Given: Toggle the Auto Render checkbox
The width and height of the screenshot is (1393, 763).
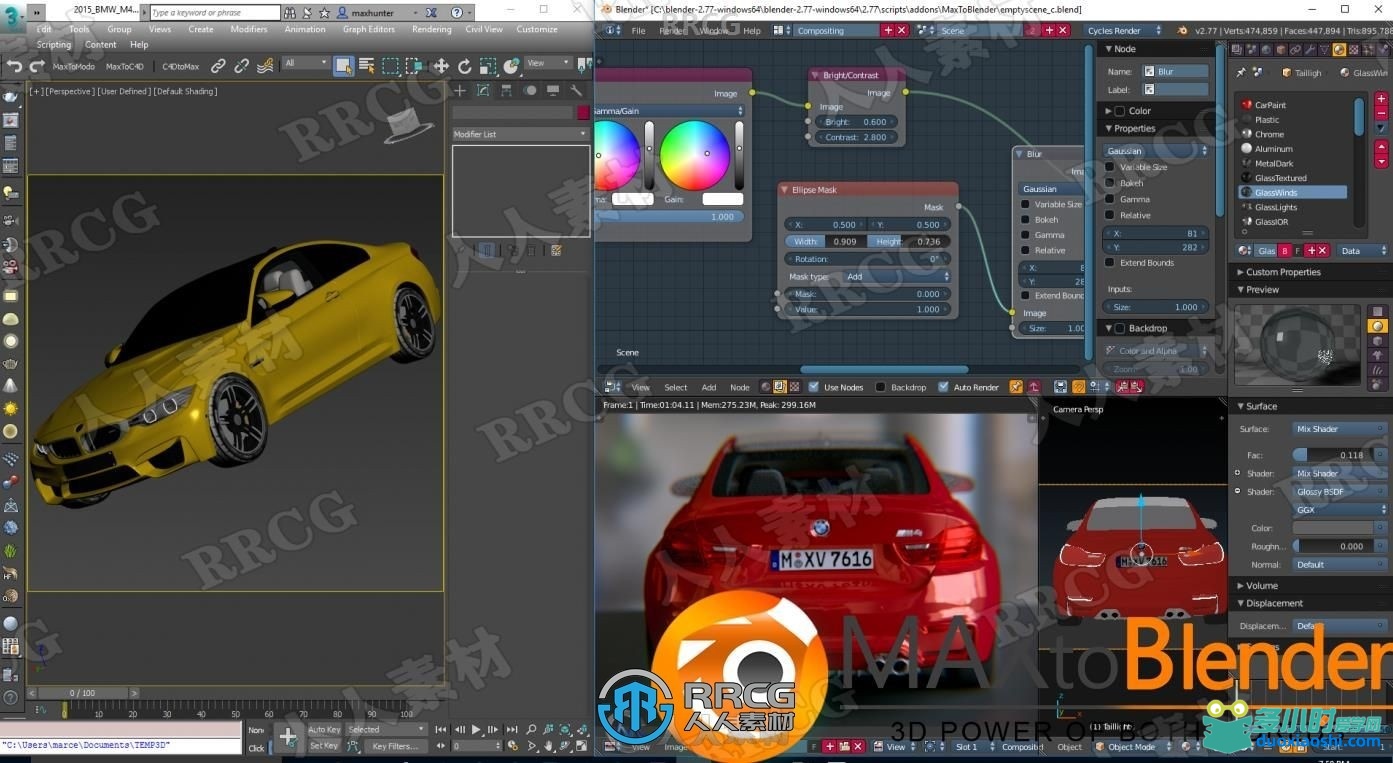Looking at the screenshot, I should 943,387.
